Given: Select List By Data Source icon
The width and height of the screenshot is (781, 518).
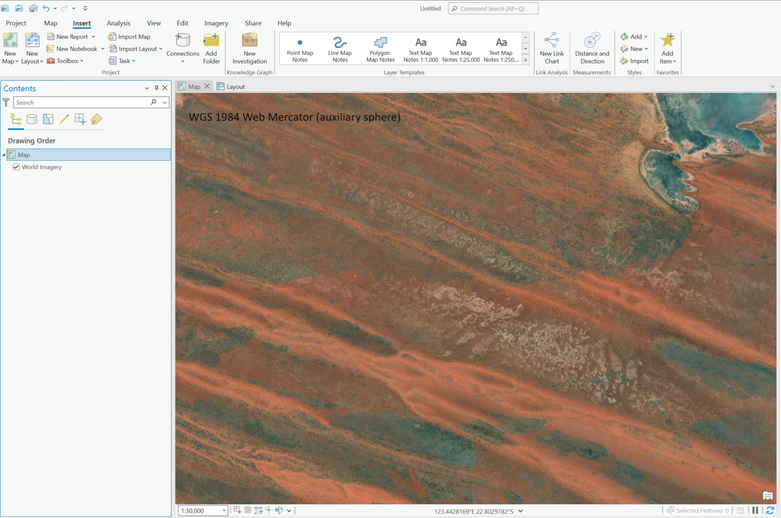Looking at the screenshot, I should [x=32, y=120].
